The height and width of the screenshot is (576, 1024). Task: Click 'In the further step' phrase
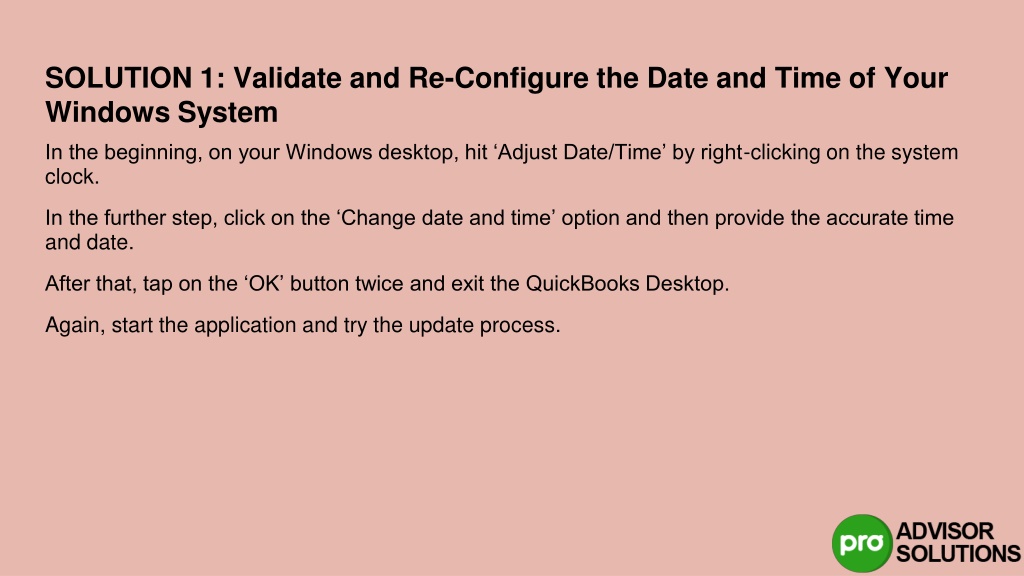(x=131, y=217)
